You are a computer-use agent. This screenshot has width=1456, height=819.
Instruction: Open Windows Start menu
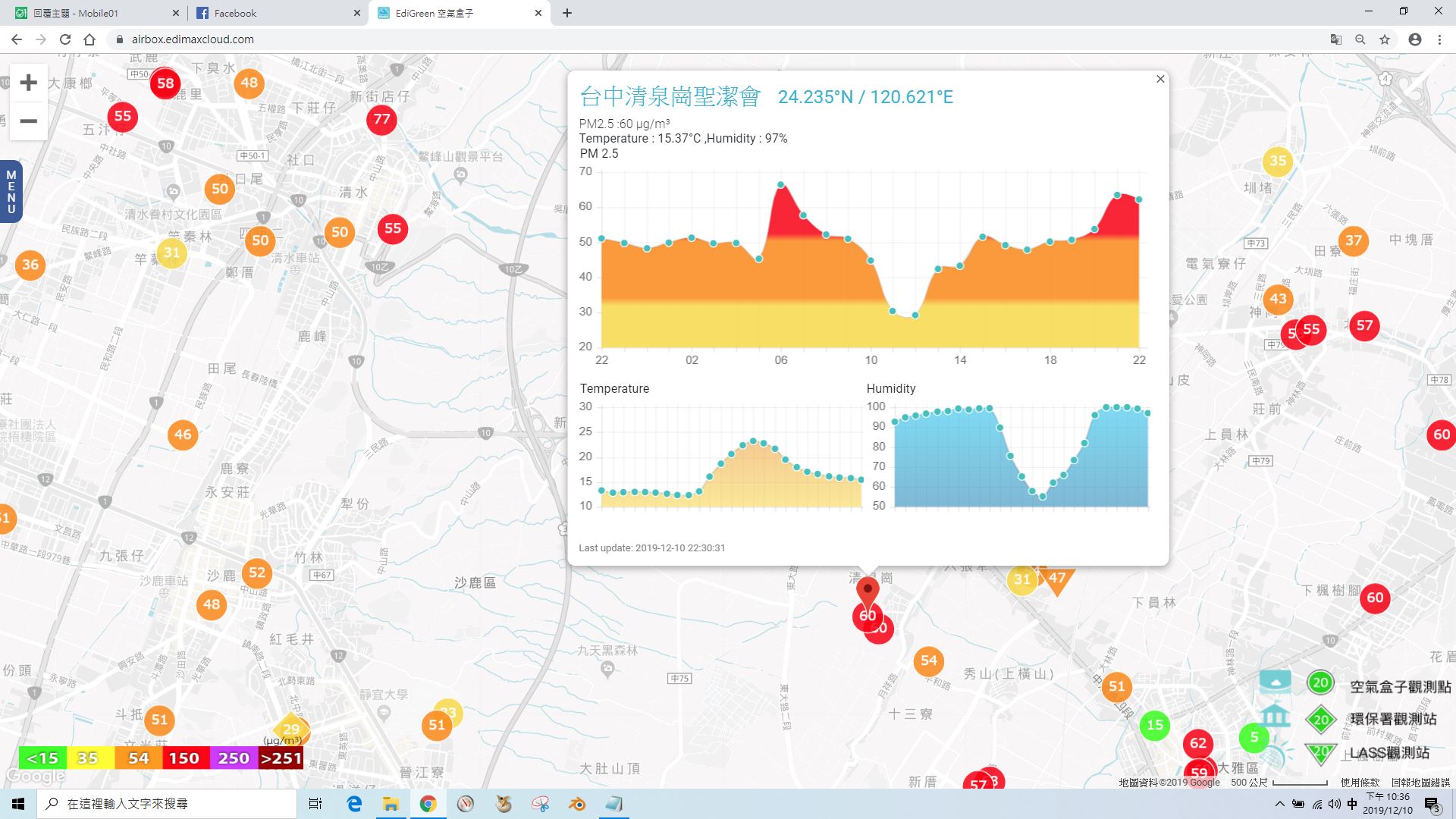tap(18, 804)
